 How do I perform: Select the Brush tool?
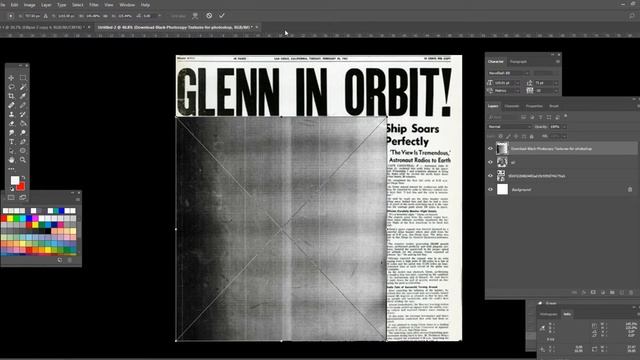coord(23,105)
